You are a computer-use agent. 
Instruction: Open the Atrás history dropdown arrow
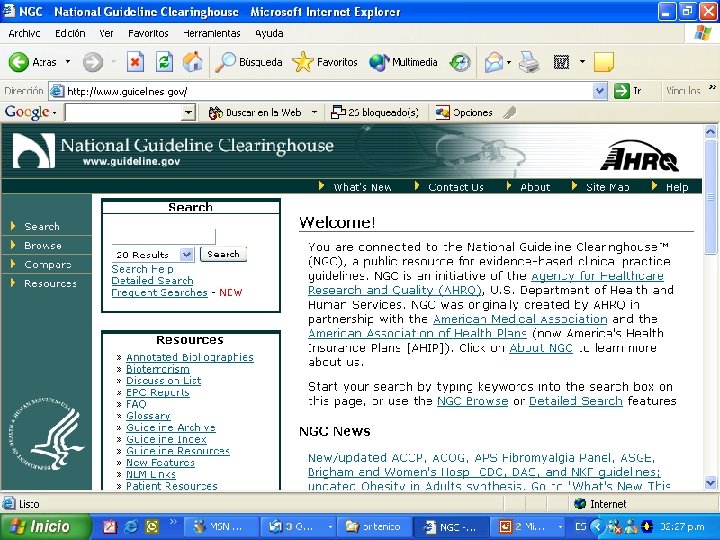[x=68, y=62]
